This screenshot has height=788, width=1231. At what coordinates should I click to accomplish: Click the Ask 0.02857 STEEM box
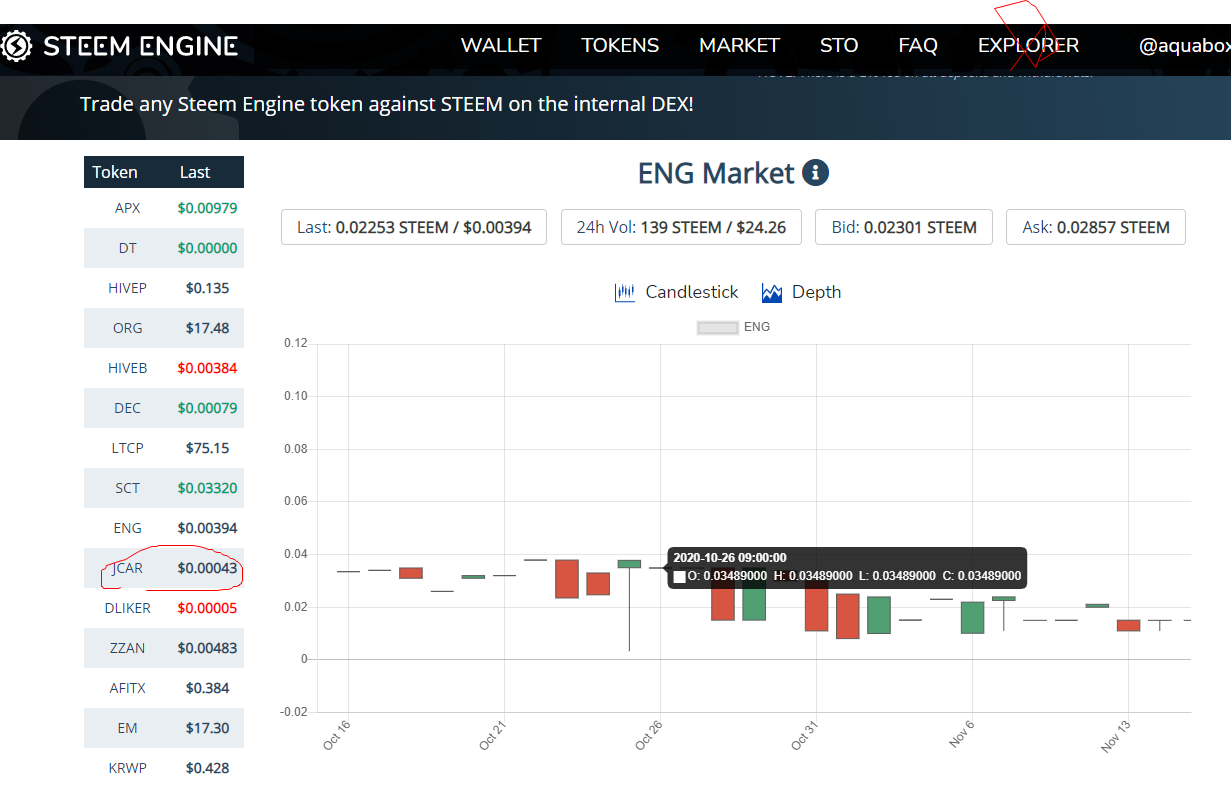click(x=1096, y=227)
